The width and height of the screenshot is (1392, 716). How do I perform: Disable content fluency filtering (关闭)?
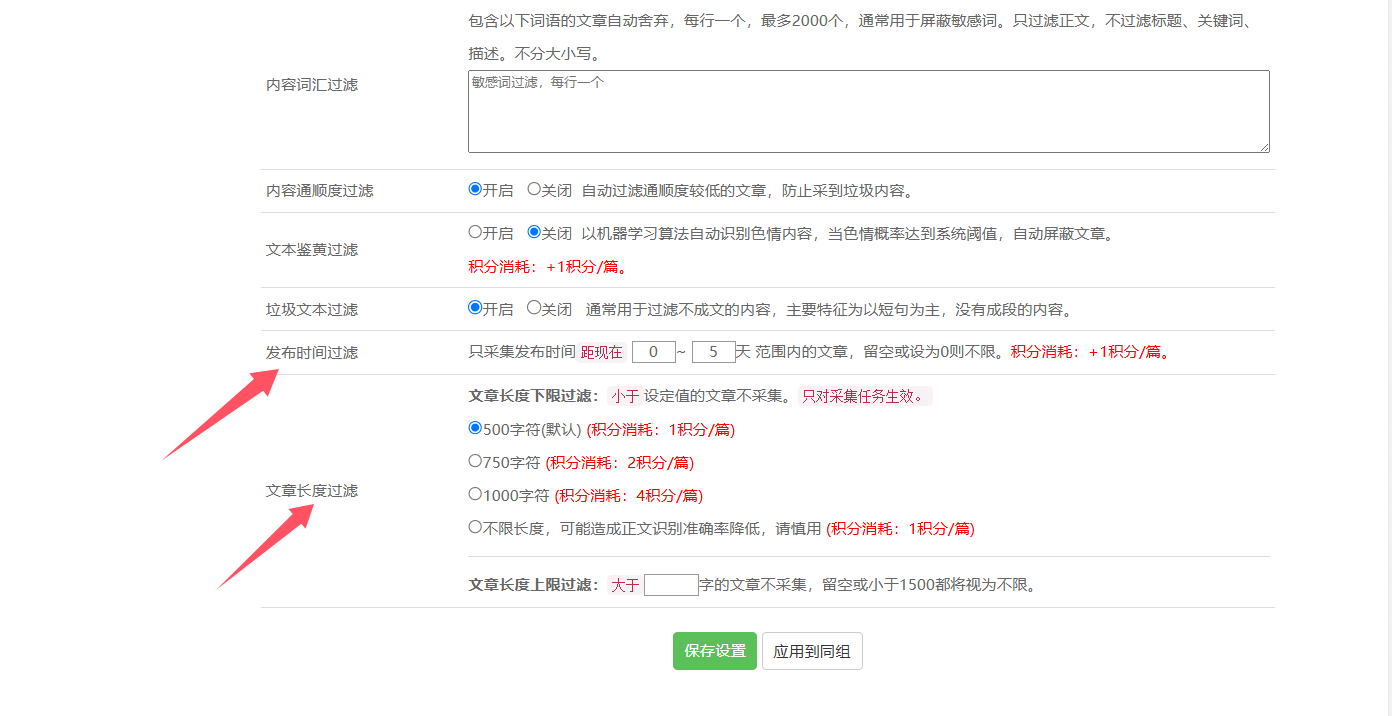[534, 189]
